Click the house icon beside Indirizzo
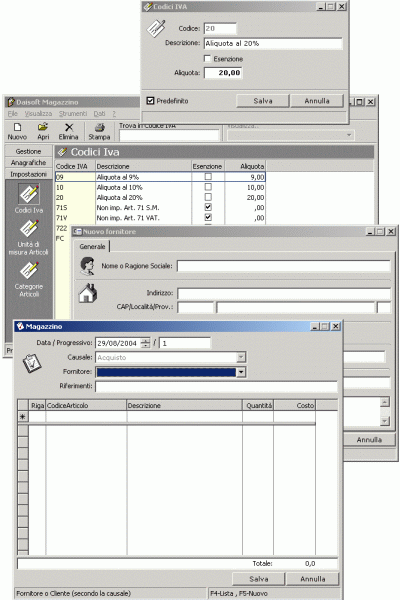This screenshot has height=600, width=400. [88, 293]
